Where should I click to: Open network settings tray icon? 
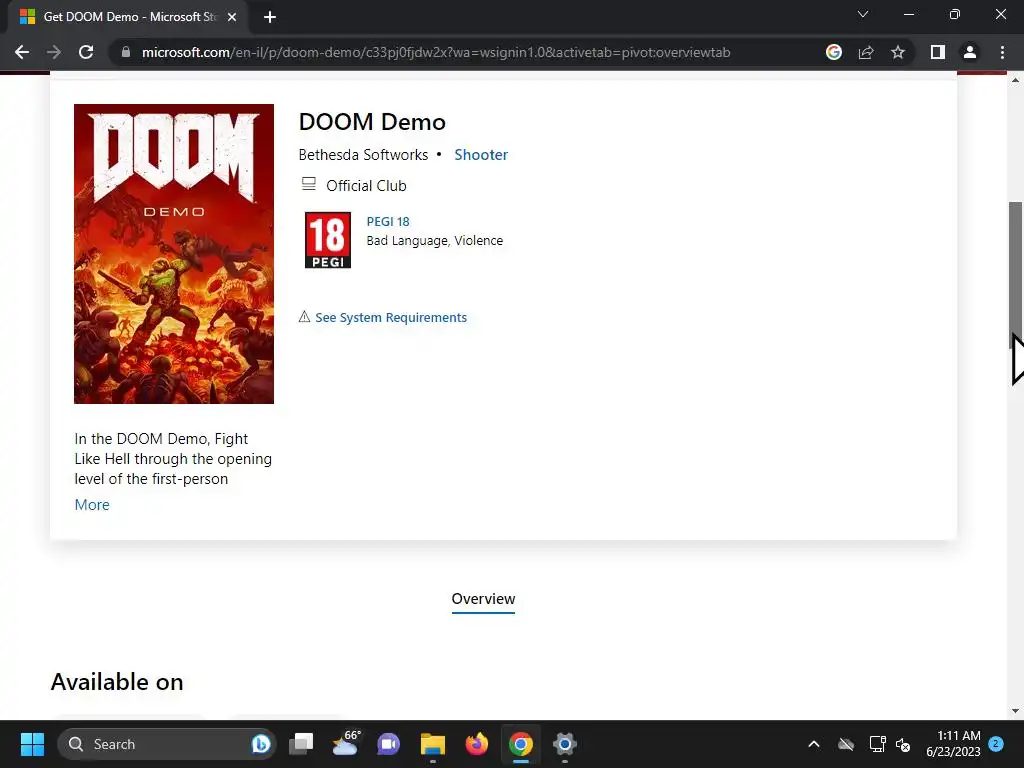877,744
